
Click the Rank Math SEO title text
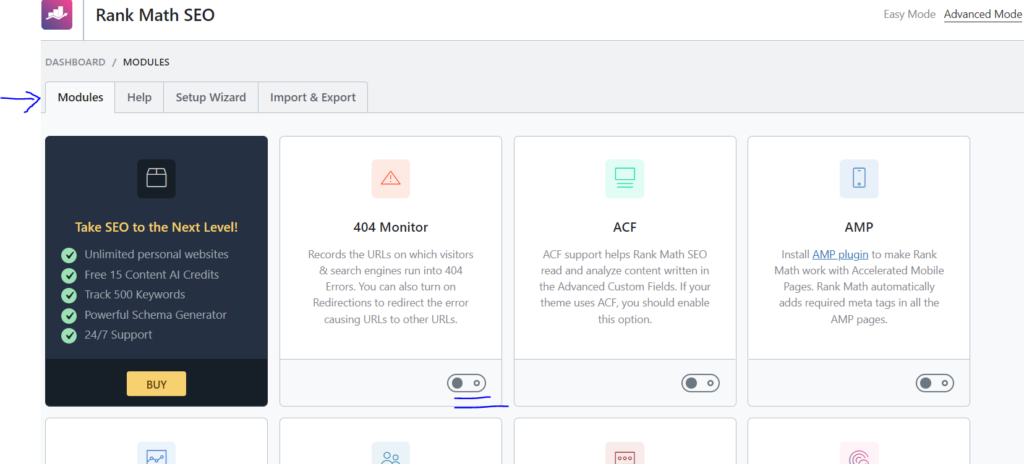coord(155,15)
